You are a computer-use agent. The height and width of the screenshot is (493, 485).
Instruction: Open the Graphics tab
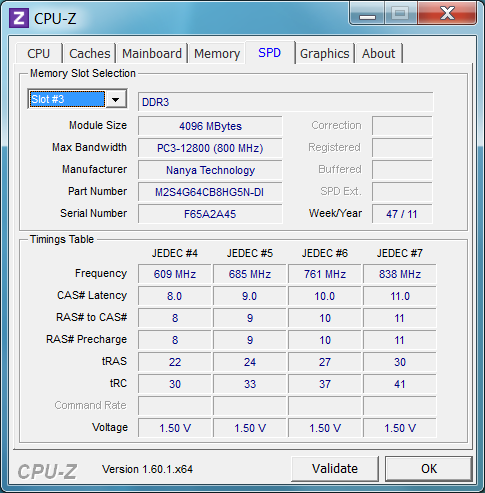[325, 53]
